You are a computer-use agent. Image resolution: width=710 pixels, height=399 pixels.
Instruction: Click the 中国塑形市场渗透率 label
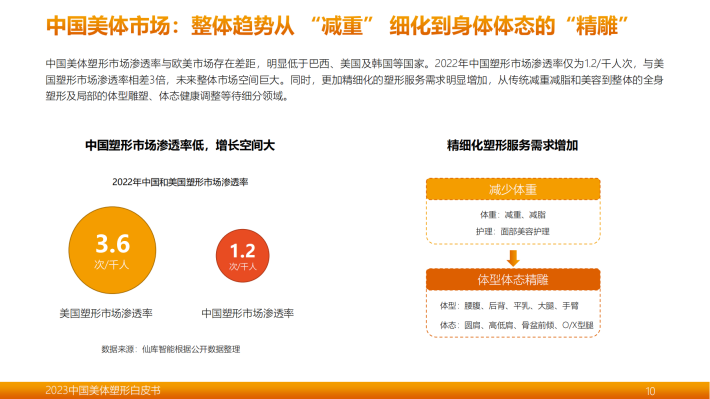[248, 313]
